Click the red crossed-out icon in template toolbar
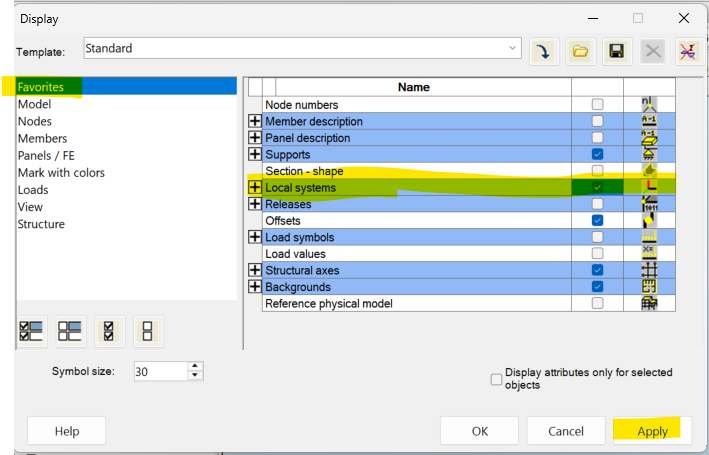709x455 pixels. coord(688,51)
